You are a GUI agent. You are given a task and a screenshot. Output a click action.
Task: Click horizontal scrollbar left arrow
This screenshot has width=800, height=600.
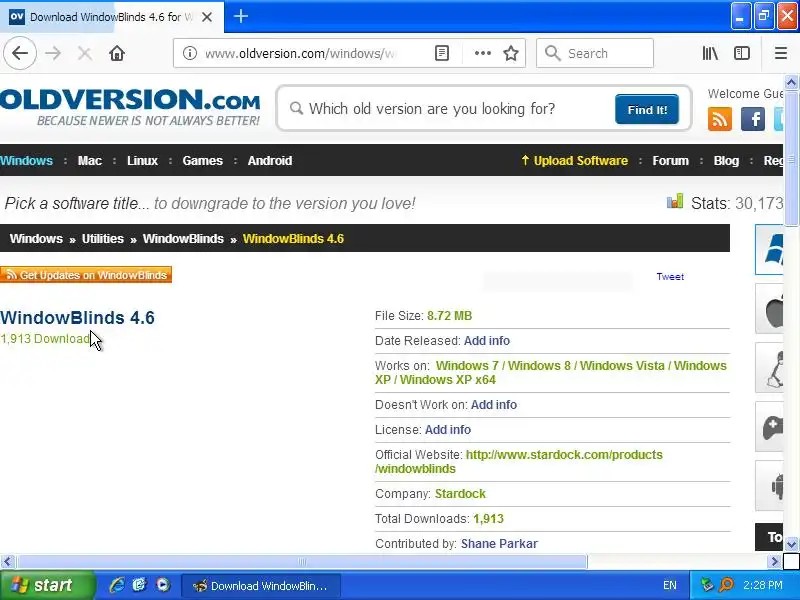(7, 562)
